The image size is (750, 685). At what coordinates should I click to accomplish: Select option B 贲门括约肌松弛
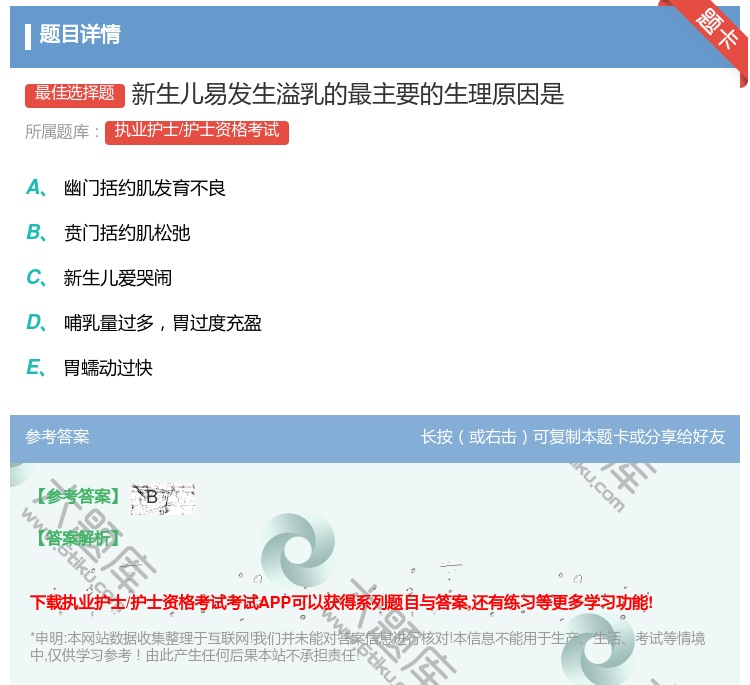[x=127, y=233]
